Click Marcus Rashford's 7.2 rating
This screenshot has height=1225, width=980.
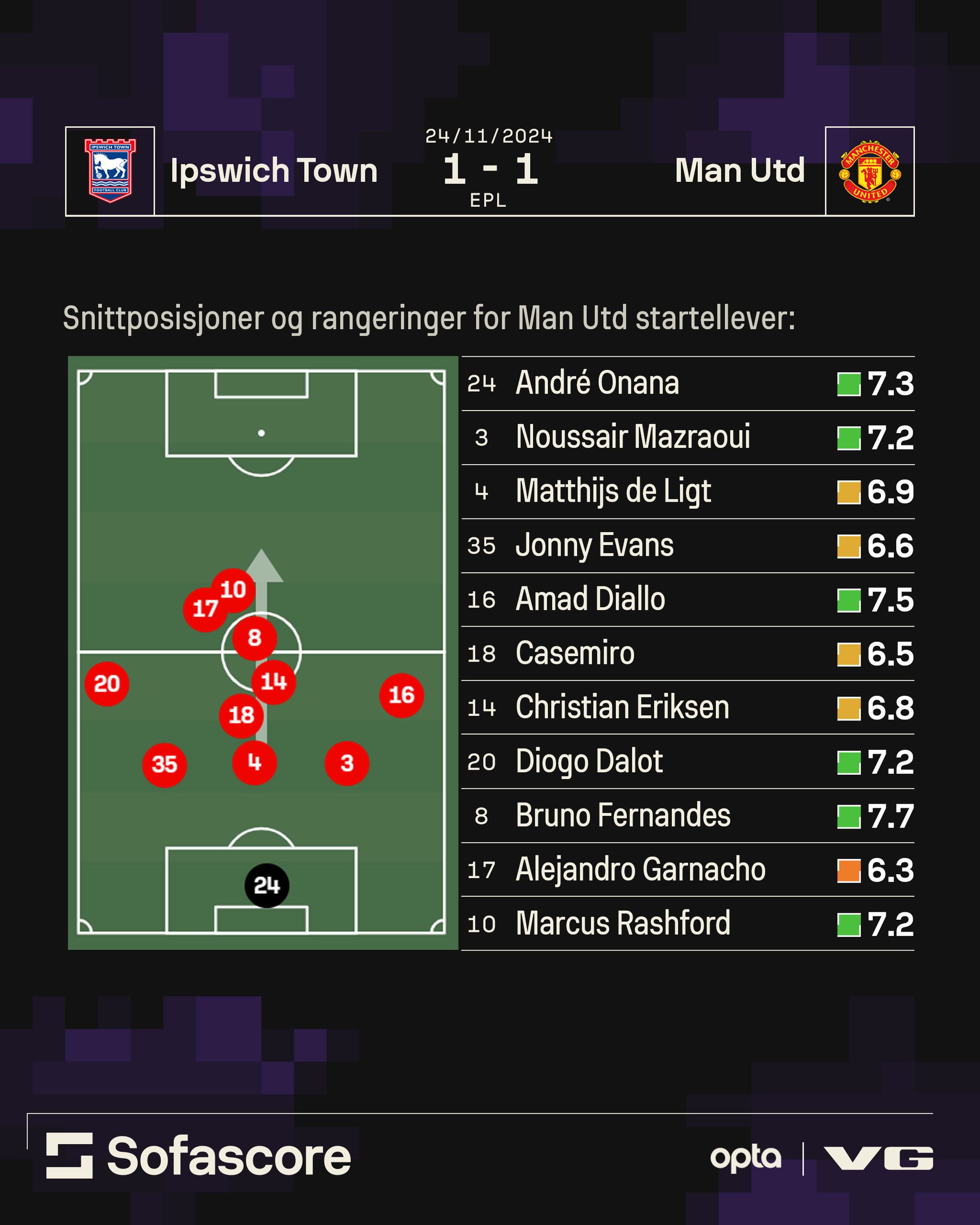click(x=890, y=925)
